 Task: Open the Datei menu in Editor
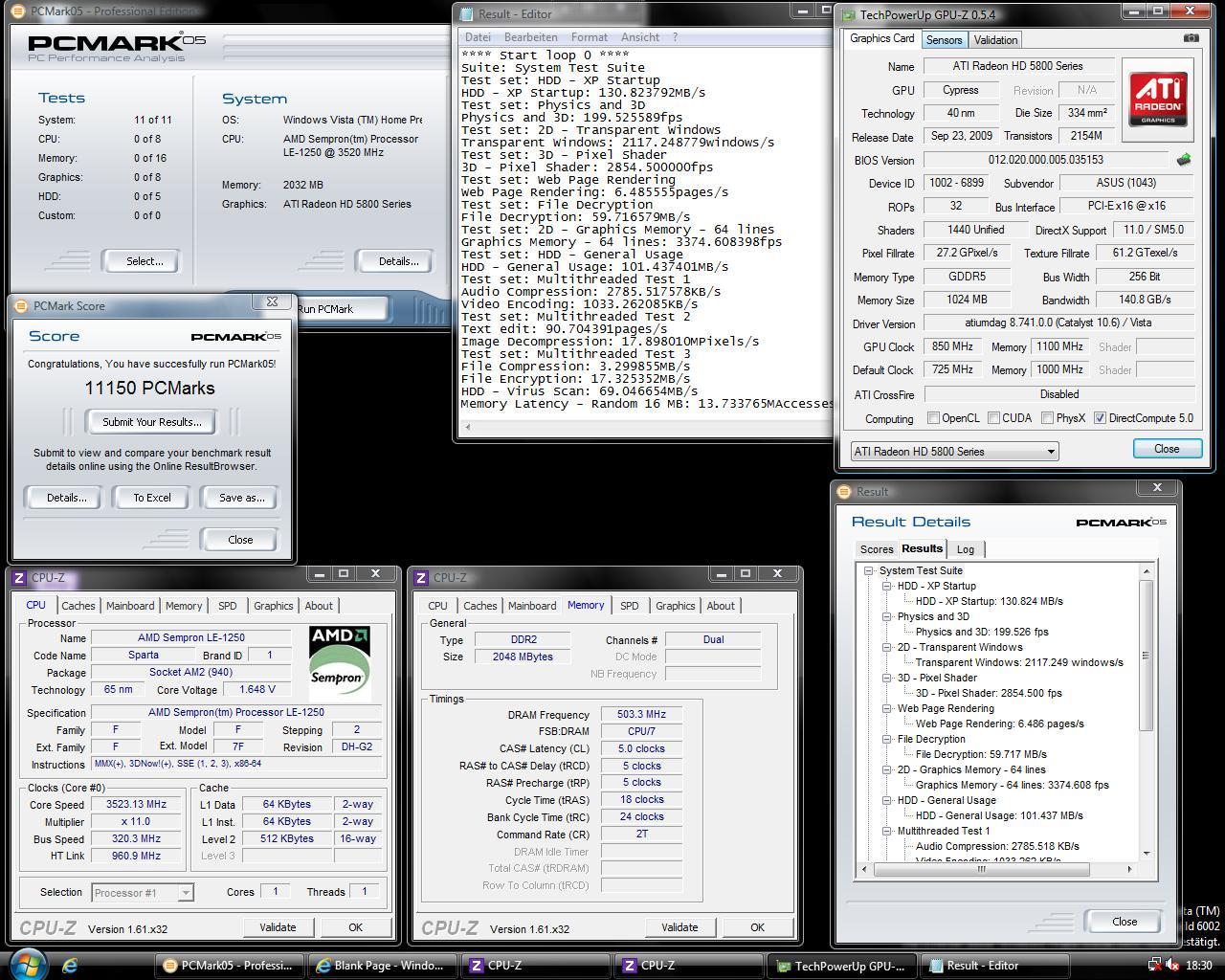478,37
